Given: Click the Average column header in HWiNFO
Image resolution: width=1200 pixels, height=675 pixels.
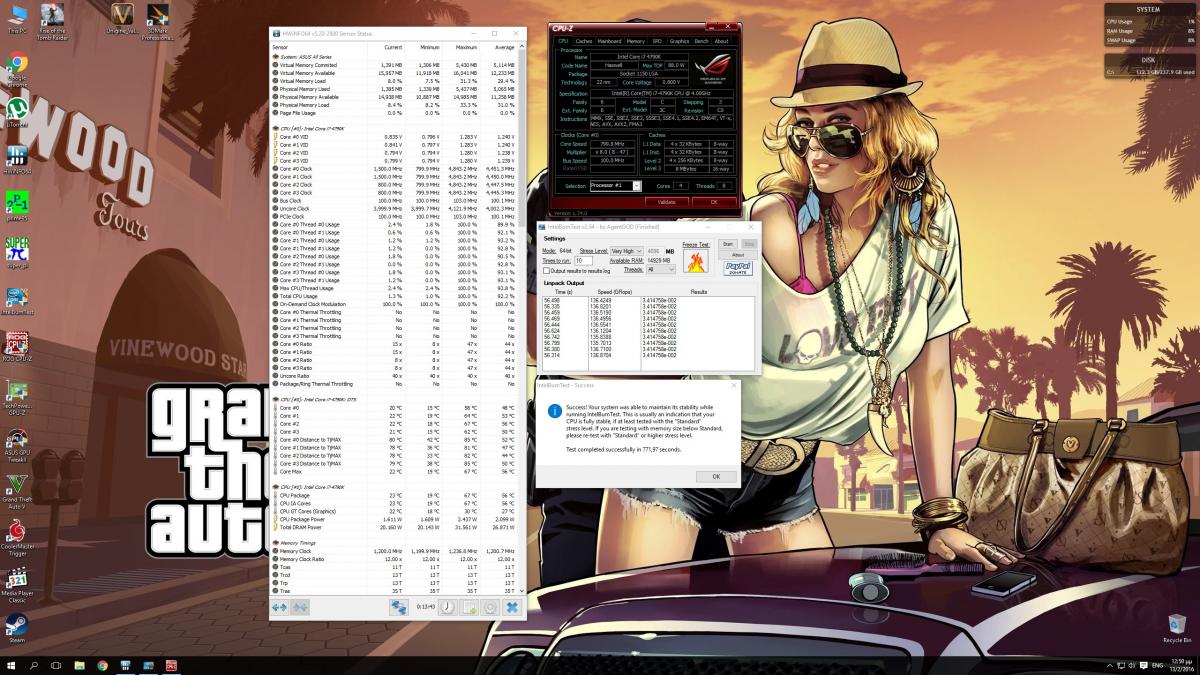Looking at the screenshot, I should click(x=499, y=47).
